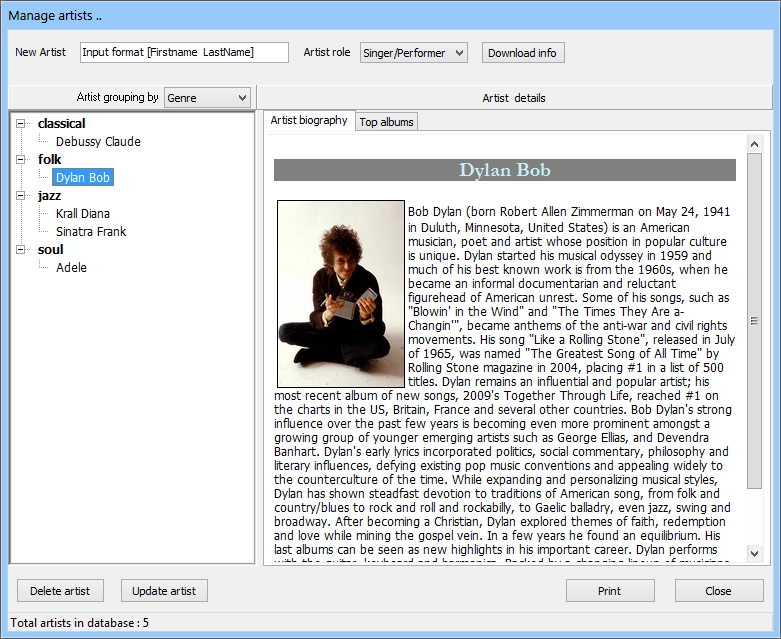Click the biography vertical scrollbar thumb
Screen dimensions: 781x639
tap(754, 321)
